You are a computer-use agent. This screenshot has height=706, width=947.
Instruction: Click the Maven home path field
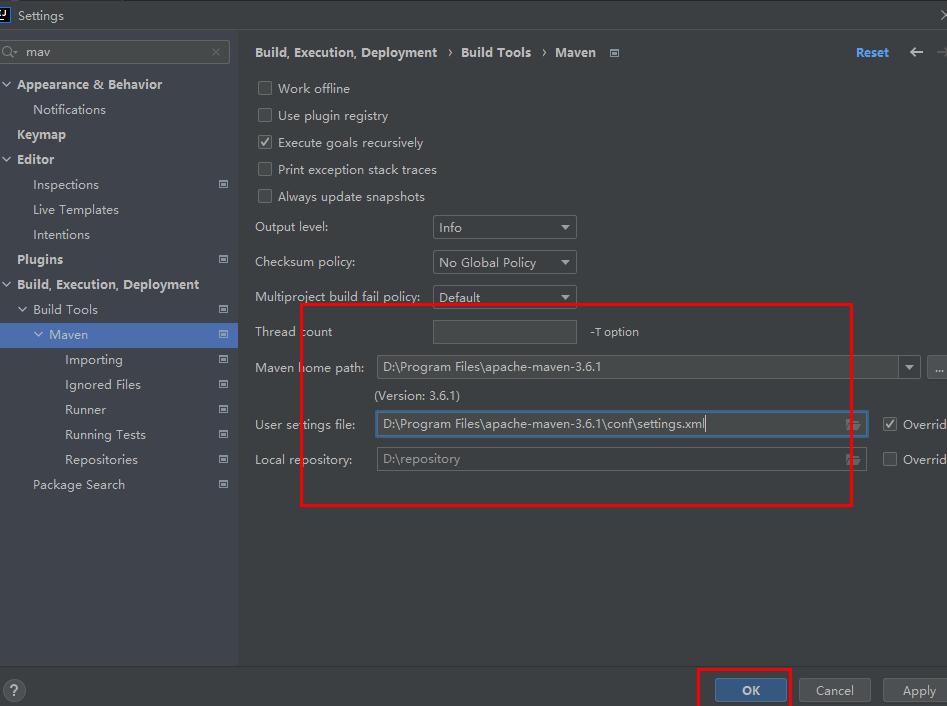(x=637, y=367)
